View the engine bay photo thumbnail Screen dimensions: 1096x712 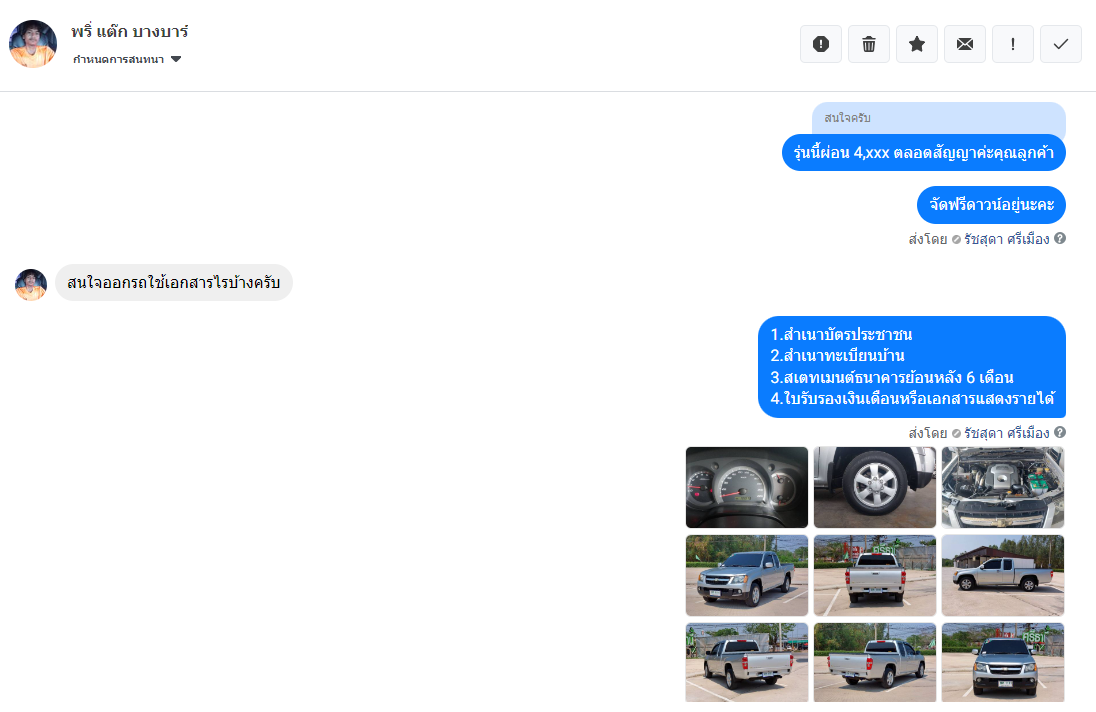pos(1002,487)
